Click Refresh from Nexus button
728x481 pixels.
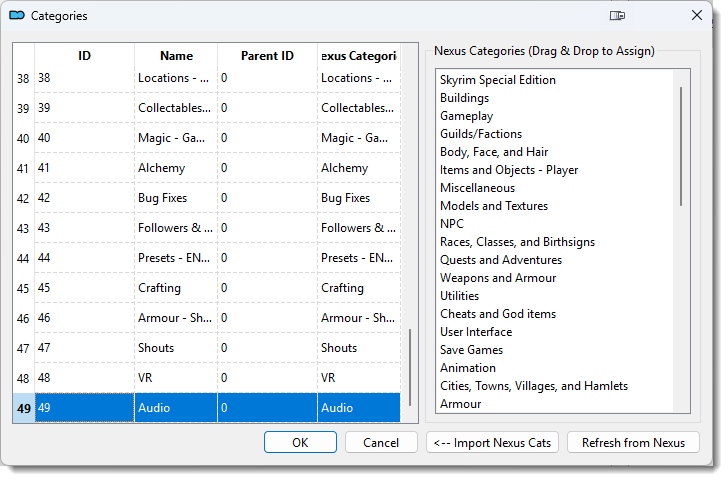[x=633, y=443]
